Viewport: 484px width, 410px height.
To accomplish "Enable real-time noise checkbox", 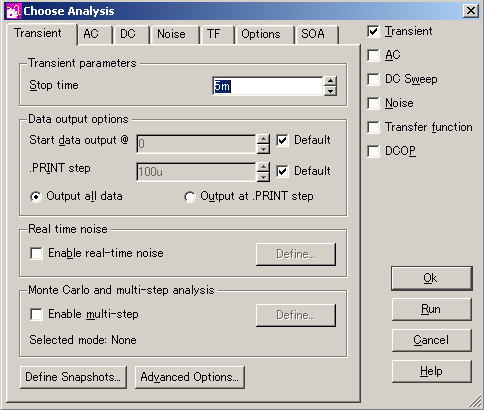I will (x=36, y=253).
